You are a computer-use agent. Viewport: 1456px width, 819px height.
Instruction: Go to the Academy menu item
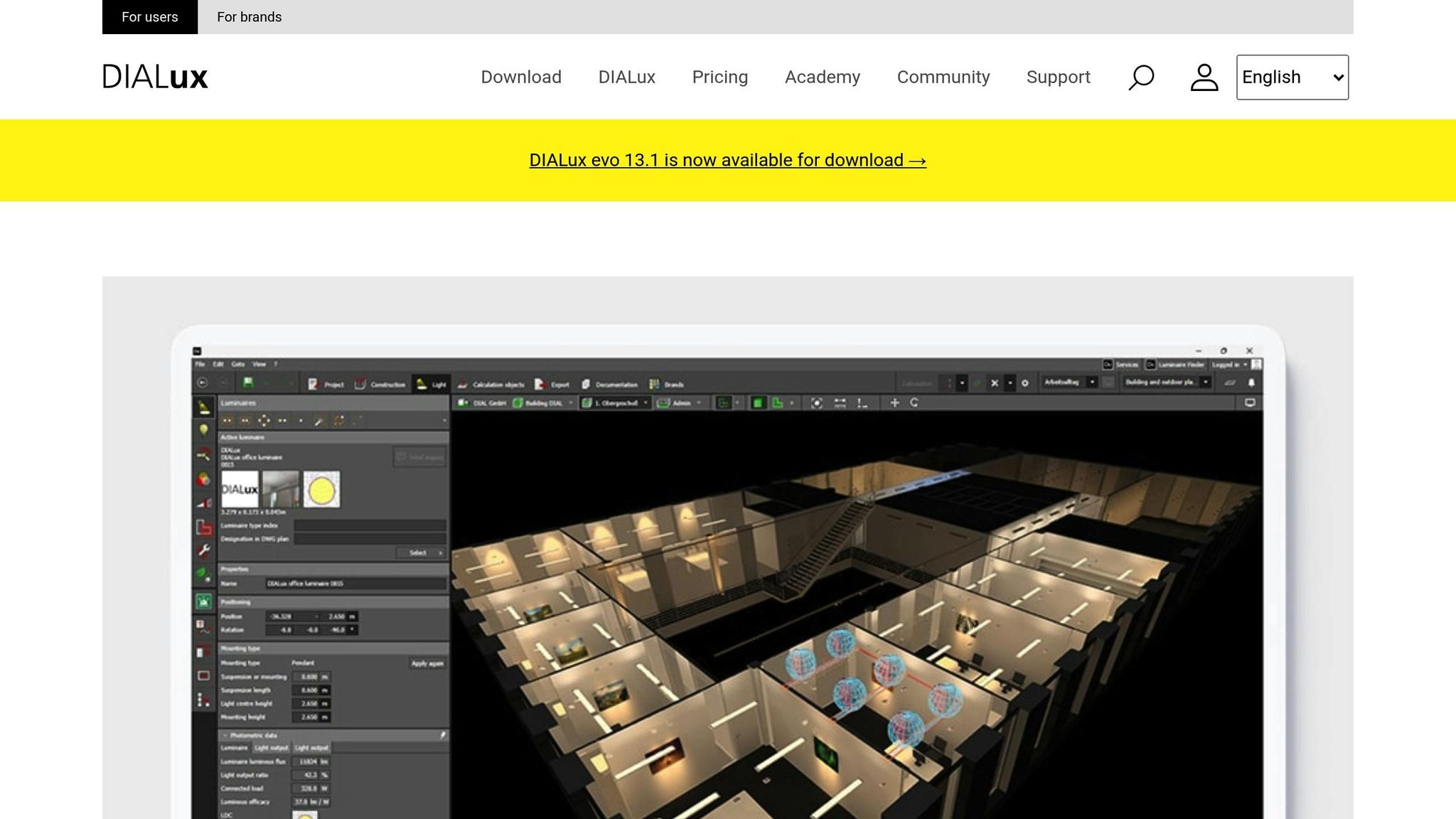coord(822,77)
